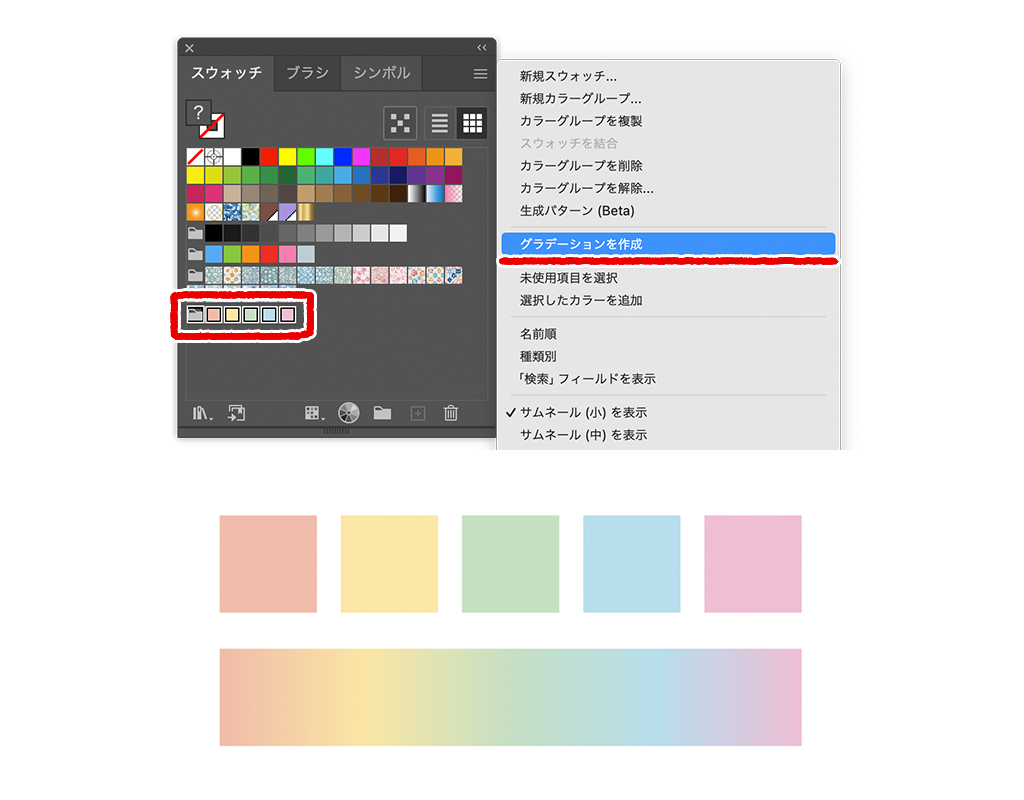
Task: Click the large salmon square on canvas
Action: pos(268,564)
